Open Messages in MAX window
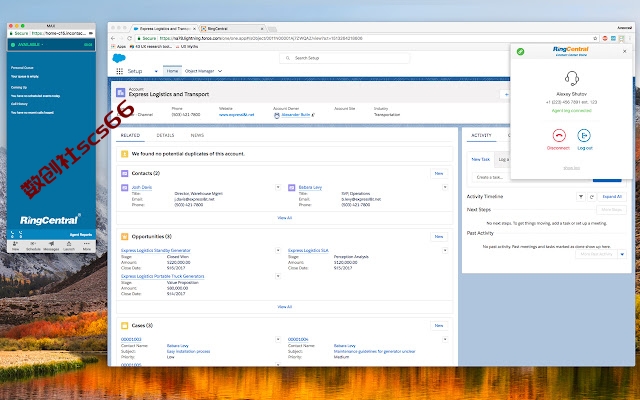 tap(51, 246)
